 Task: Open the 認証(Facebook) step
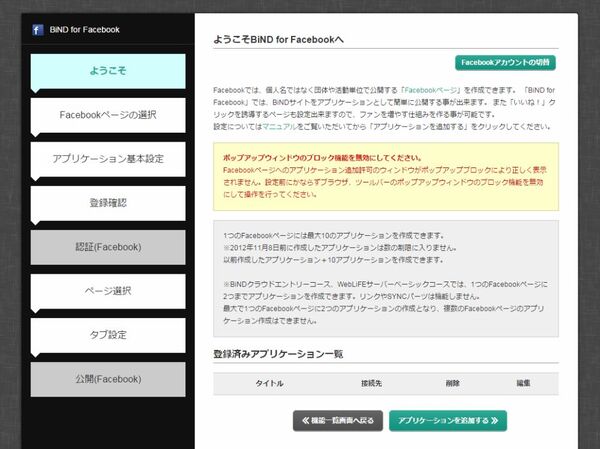108,247
